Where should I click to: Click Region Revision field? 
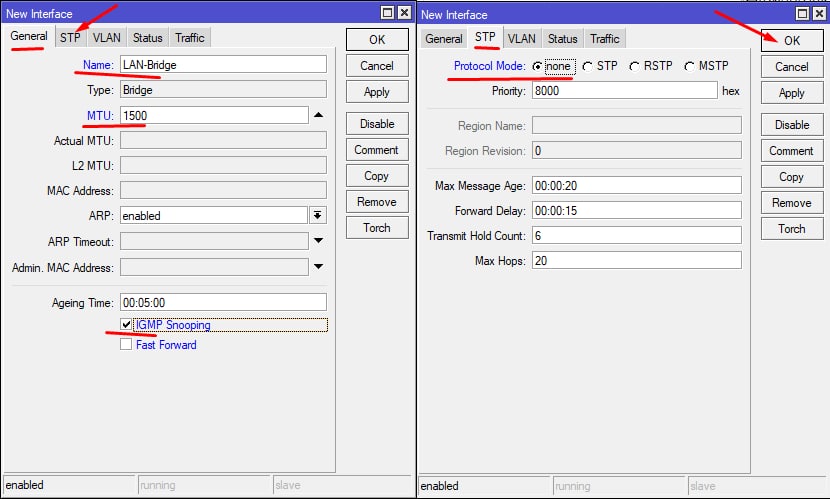(x=637, y=150)
